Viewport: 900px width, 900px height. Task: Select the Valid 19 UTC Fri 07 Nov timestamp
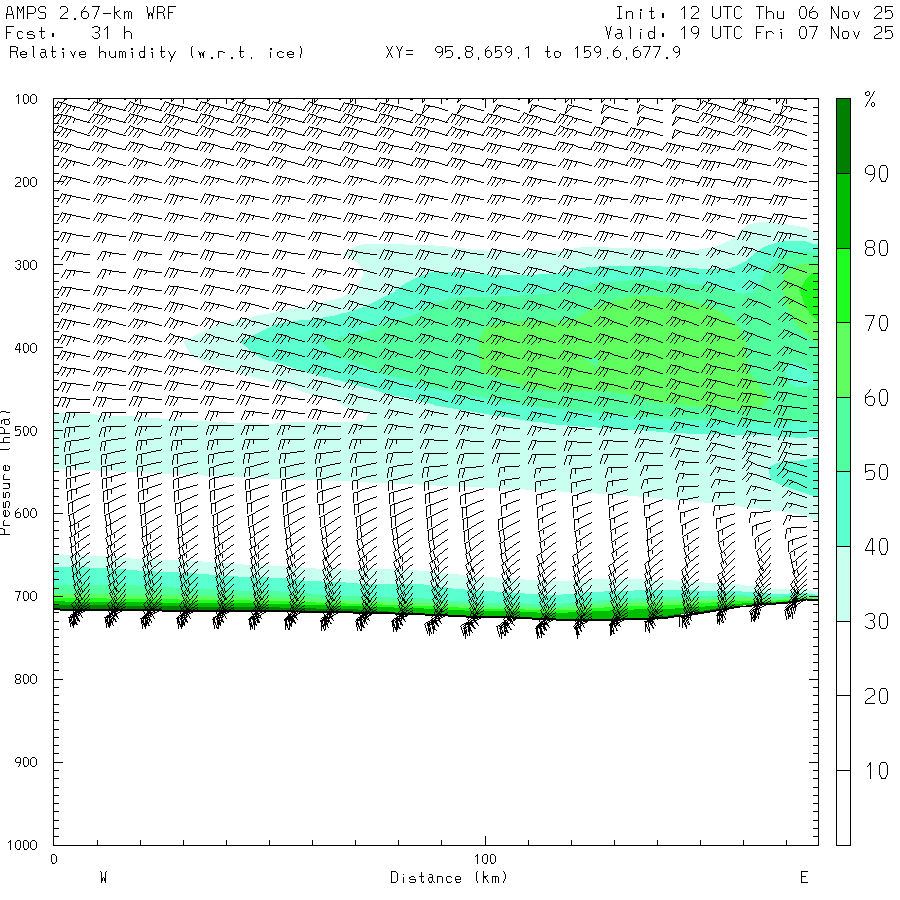pos(754,33)
